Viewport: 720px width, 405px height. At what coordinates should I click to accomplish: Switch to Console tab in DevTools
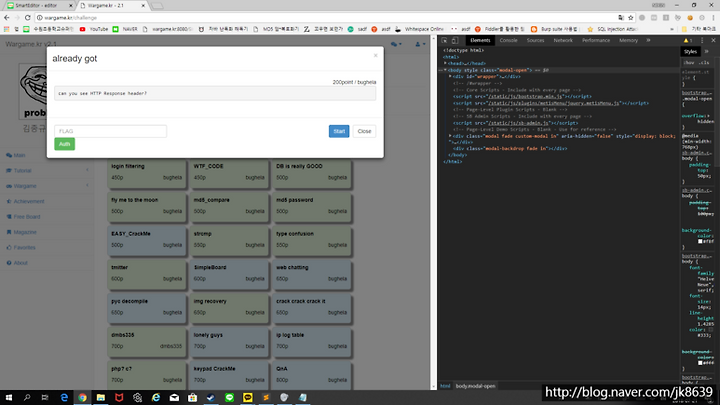(508, 40)
